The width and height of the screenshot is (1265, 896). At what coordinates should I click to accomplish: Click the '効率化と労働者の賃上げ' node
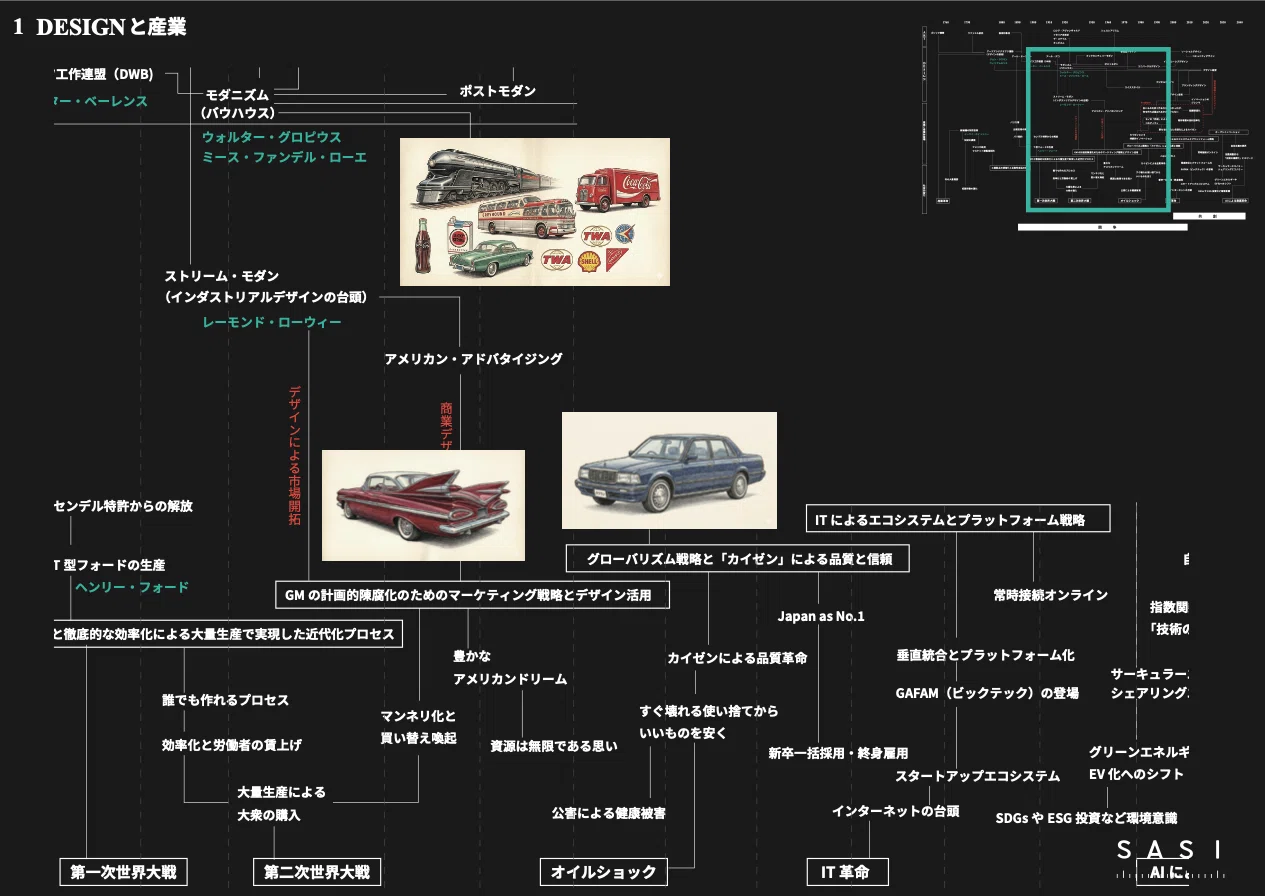(x=232, y=745)
